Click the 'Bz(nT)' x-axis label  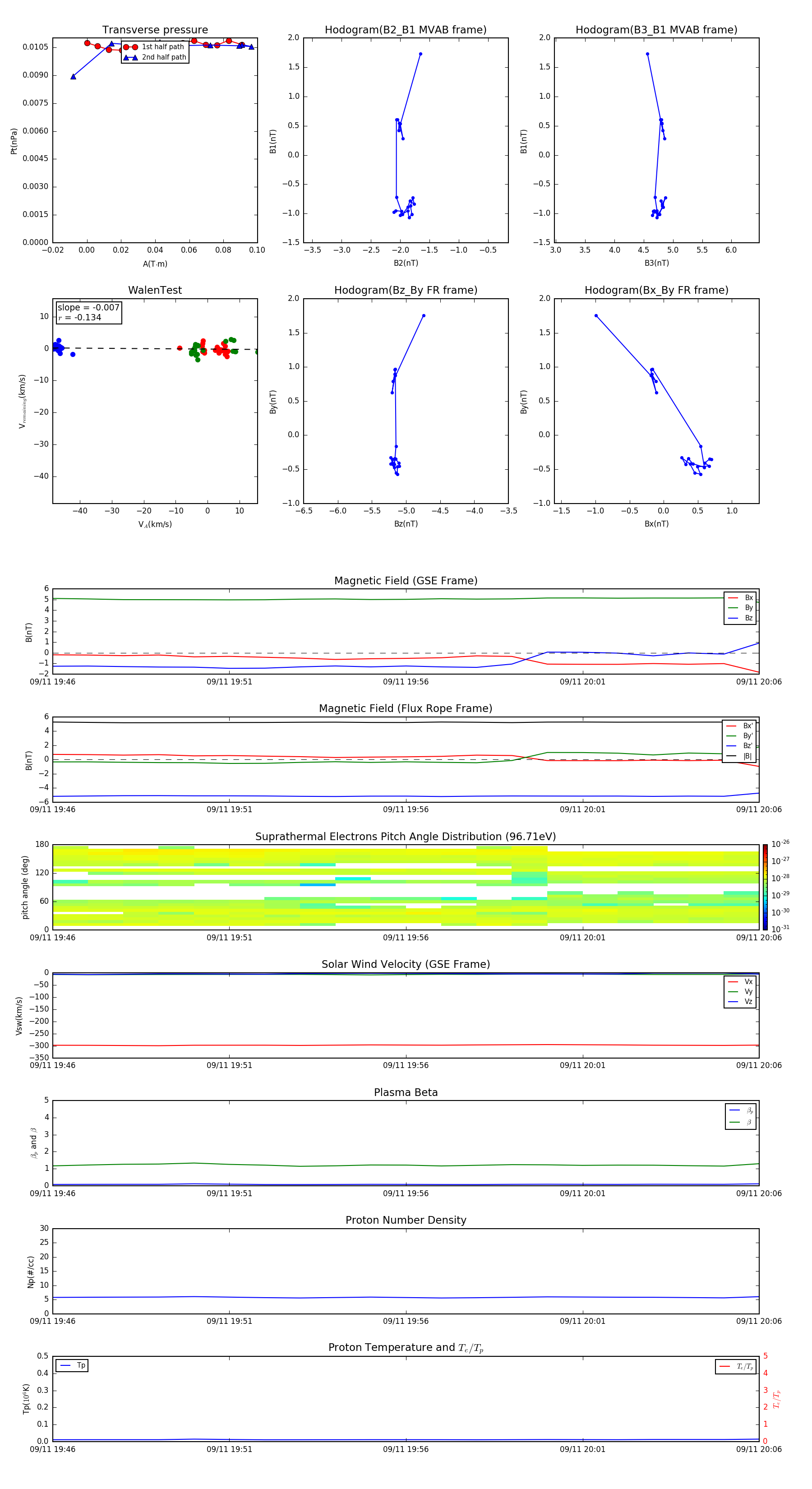point(406,524)
